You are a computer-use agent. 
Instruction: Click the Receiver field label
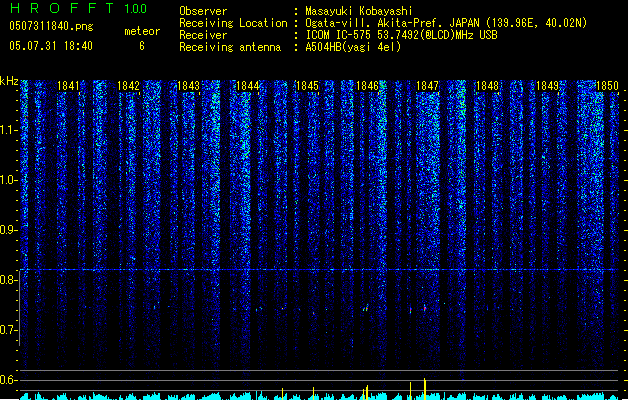pos(203,35)
